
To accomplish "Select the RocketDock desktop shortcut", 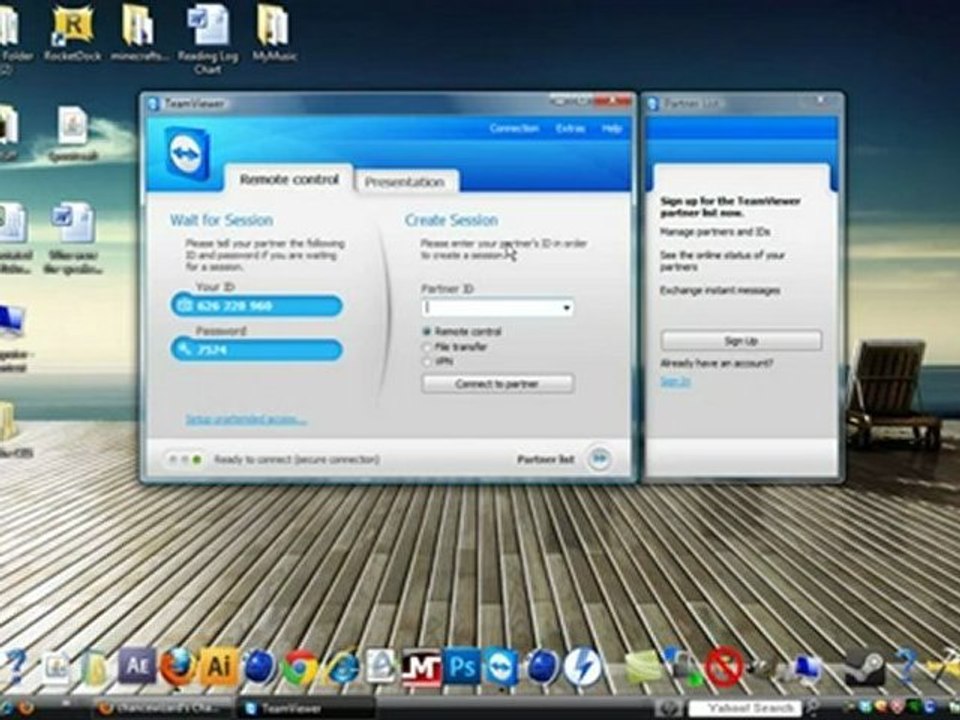I will 72,32.
